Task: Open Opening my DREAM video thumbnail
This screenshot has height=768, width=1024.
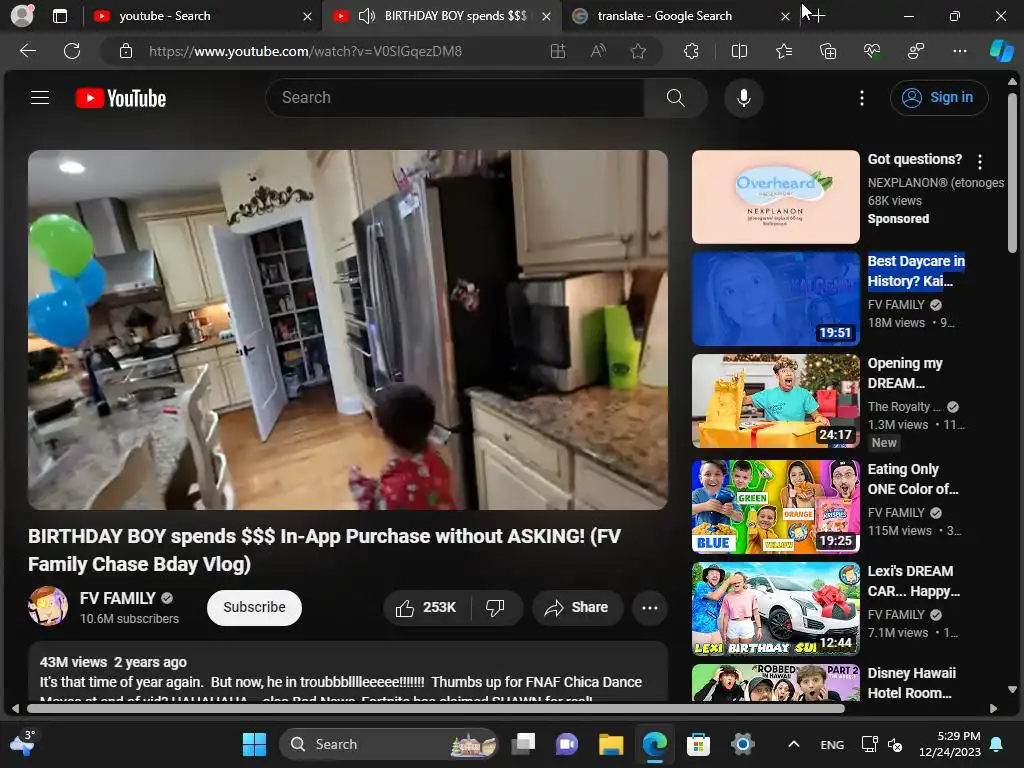Action: click(775, 401)
